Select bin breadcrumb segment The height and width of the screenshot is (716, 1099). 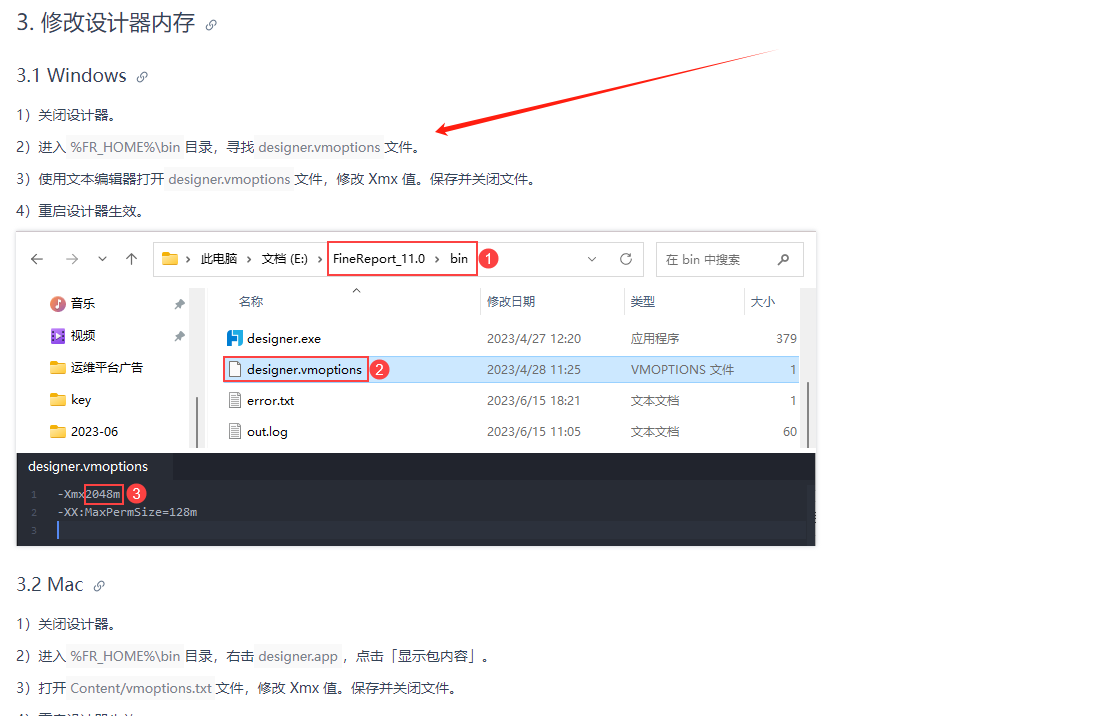459,259
